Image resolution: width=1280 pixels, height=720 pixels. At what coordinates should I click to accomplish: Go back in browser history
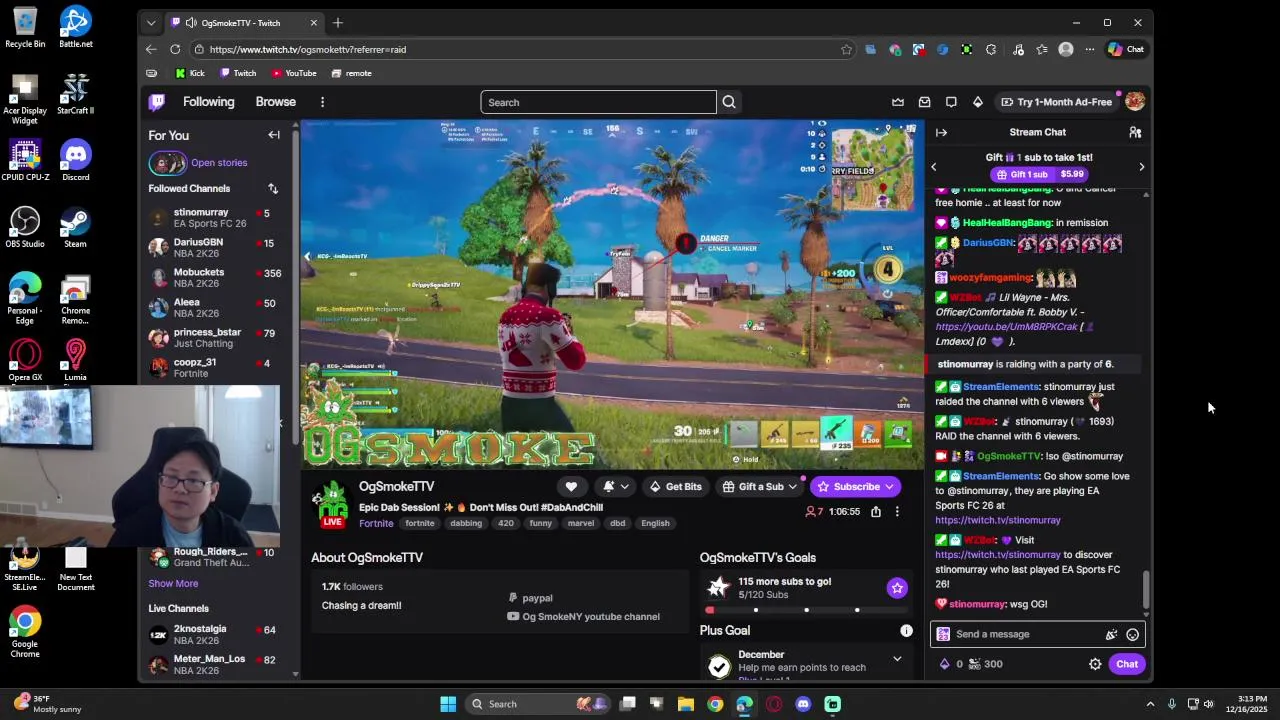pyautogui.click(x=151, y=49)
